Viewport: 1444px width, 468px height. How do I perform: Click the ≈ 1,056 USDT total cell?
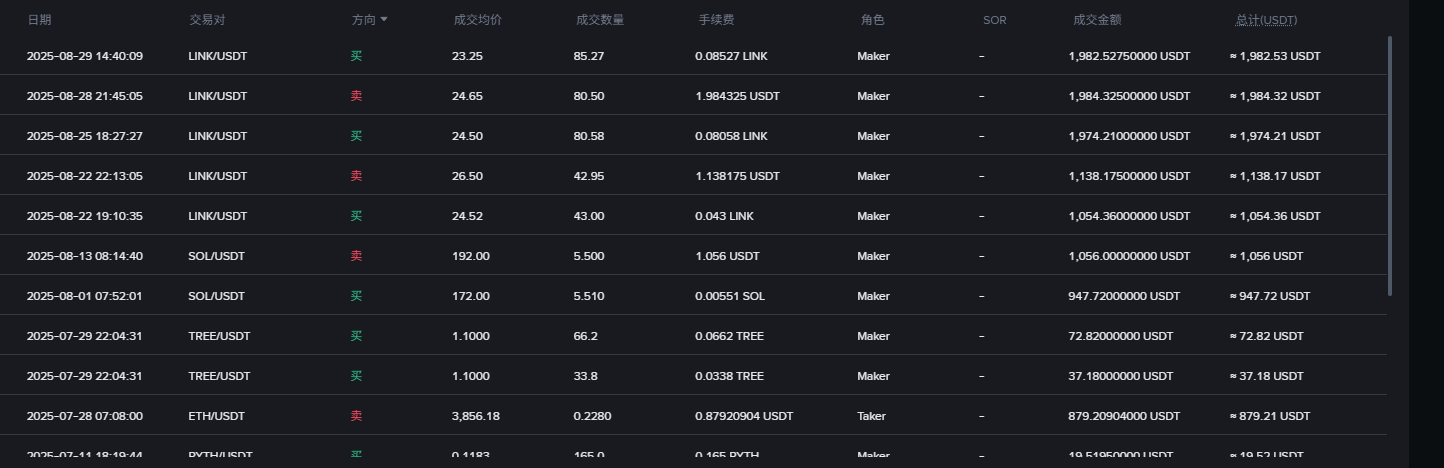pos(1266,256)
